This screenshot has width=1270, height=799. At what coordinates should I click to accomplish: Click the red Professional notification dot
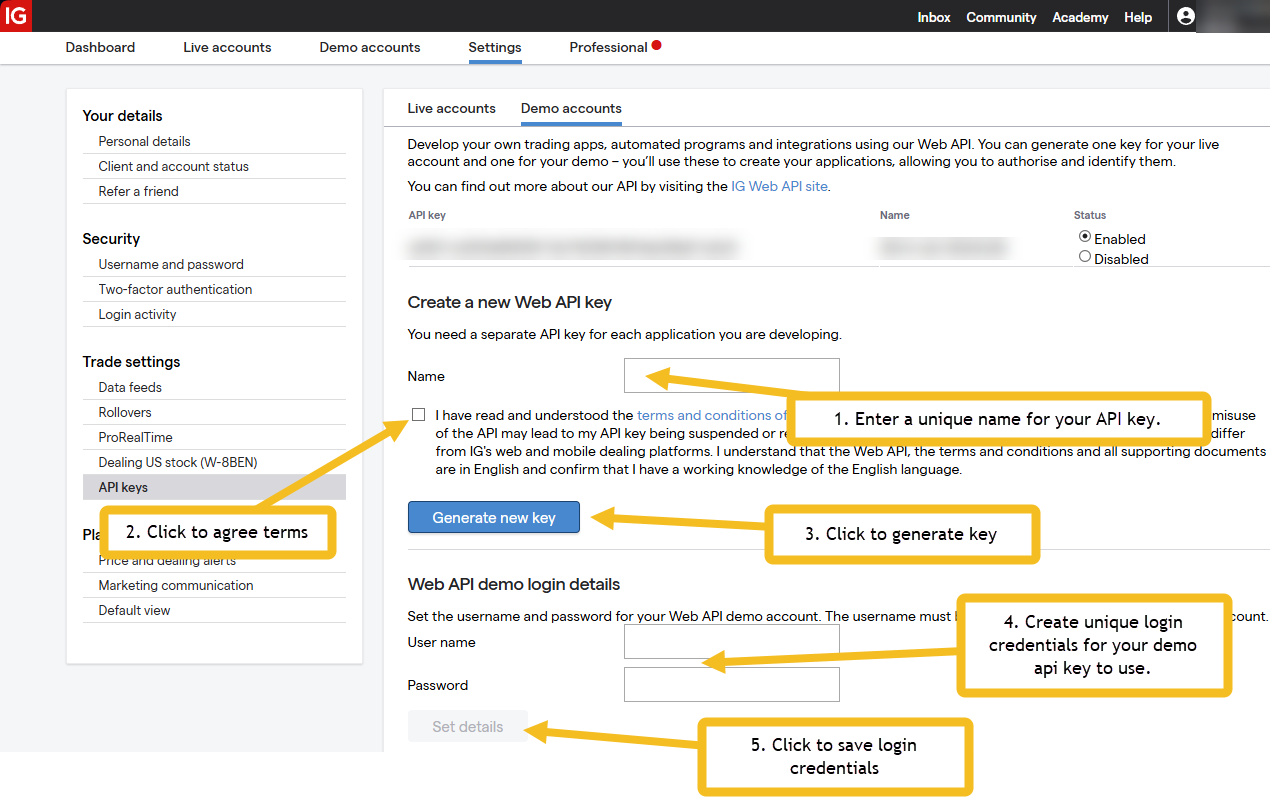tap(656, 45)
